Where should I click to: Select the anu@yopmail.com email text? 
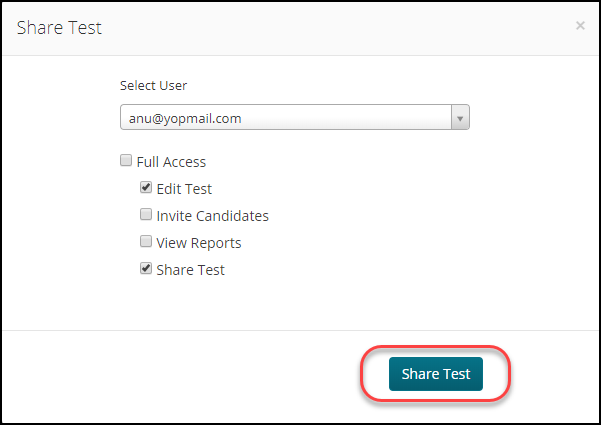coord(185,118)
